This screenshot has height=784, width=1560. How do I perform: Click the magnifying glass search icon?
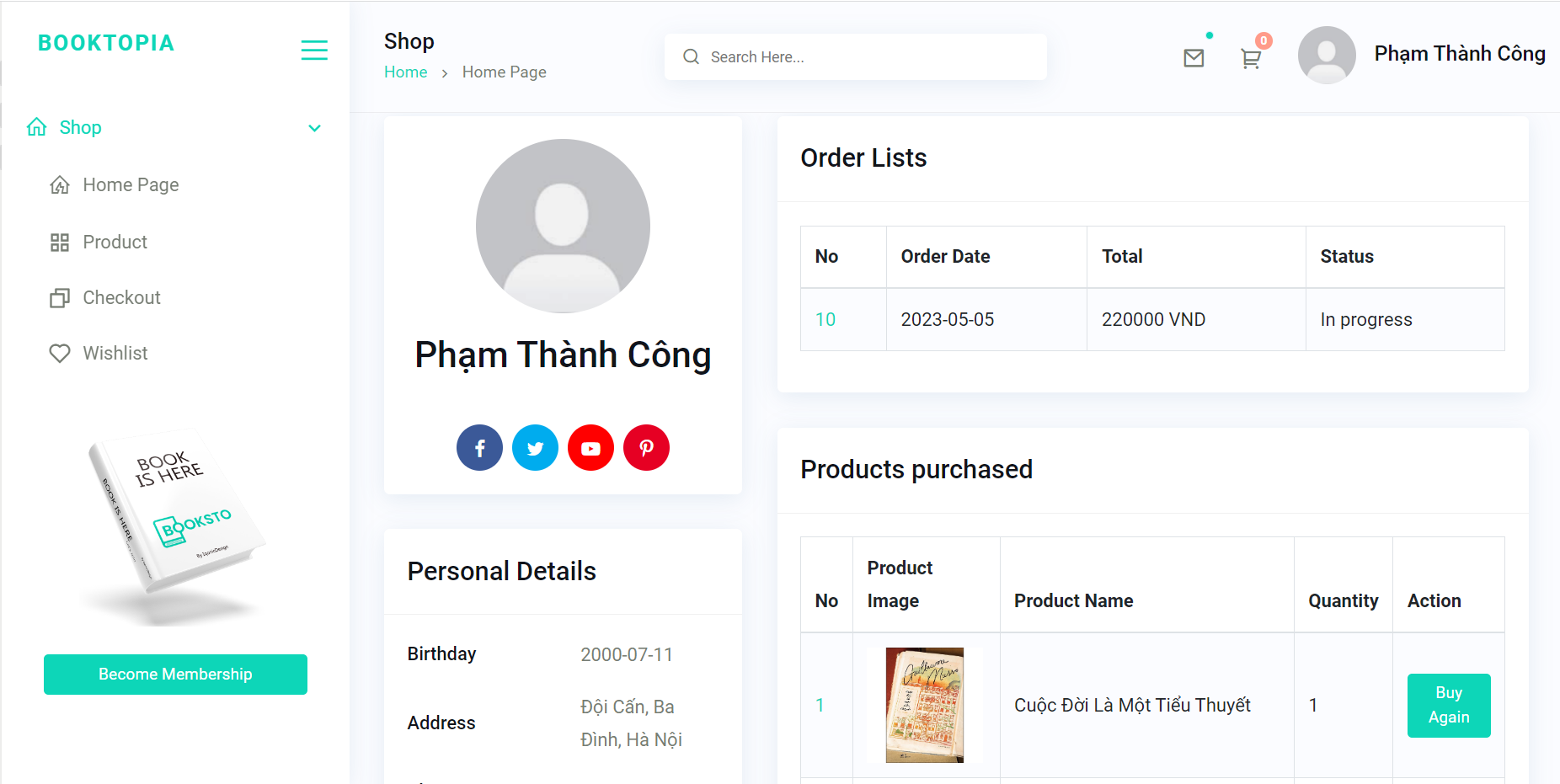(691, 56)
